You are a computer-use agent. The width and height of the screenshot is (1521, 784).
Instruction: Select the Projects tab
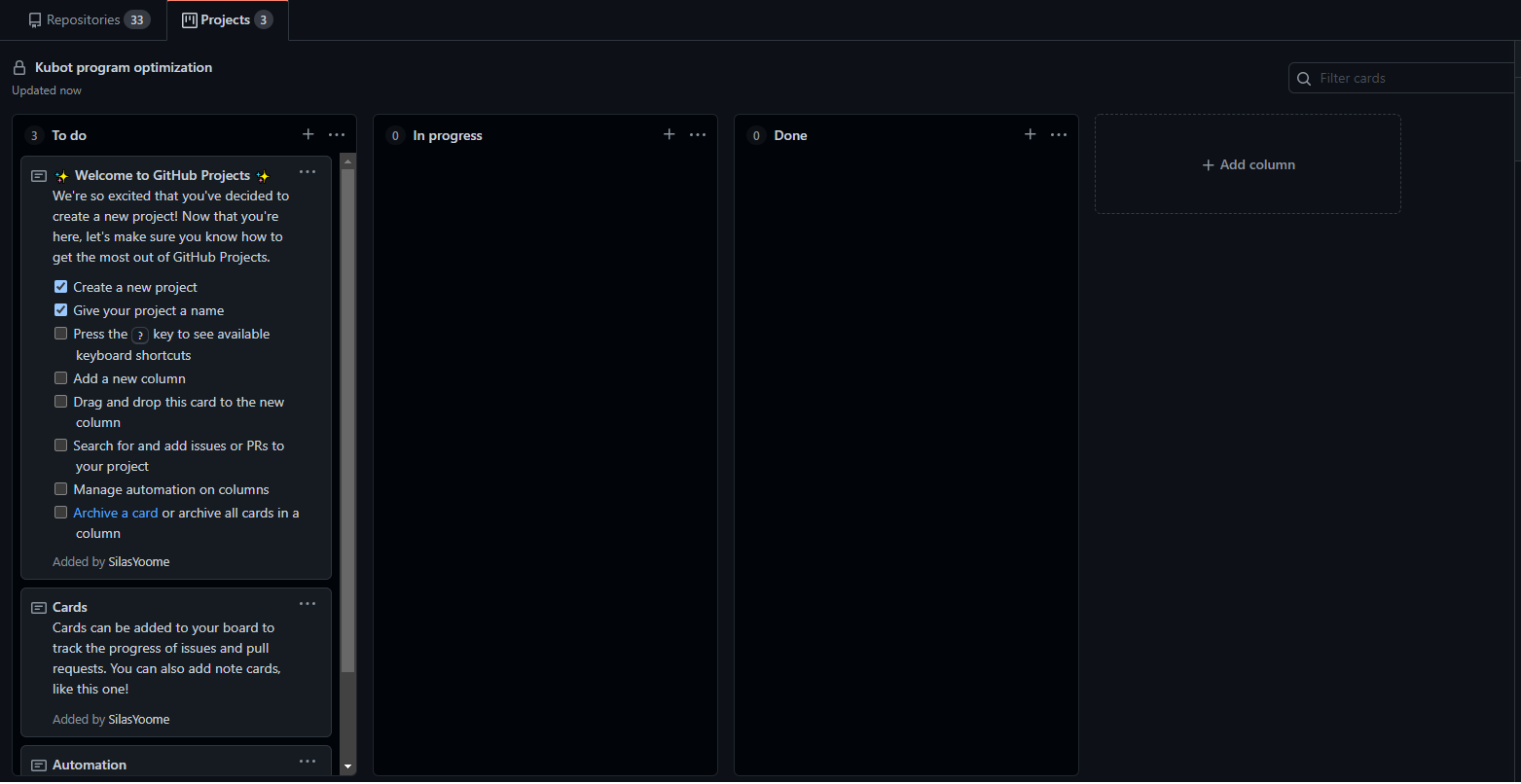pos(227,19)
